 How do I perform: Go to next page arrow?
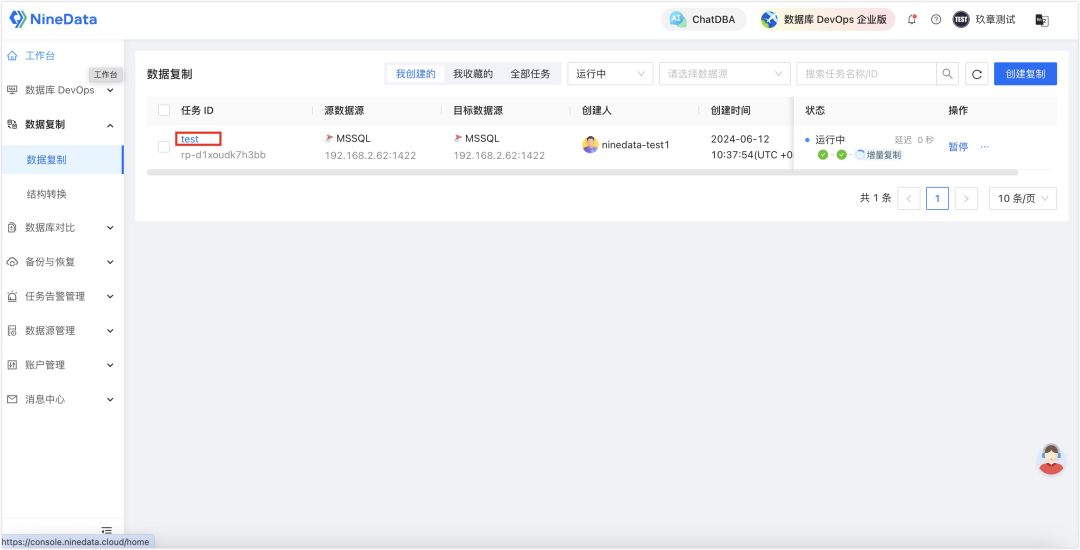click(966, 198)
